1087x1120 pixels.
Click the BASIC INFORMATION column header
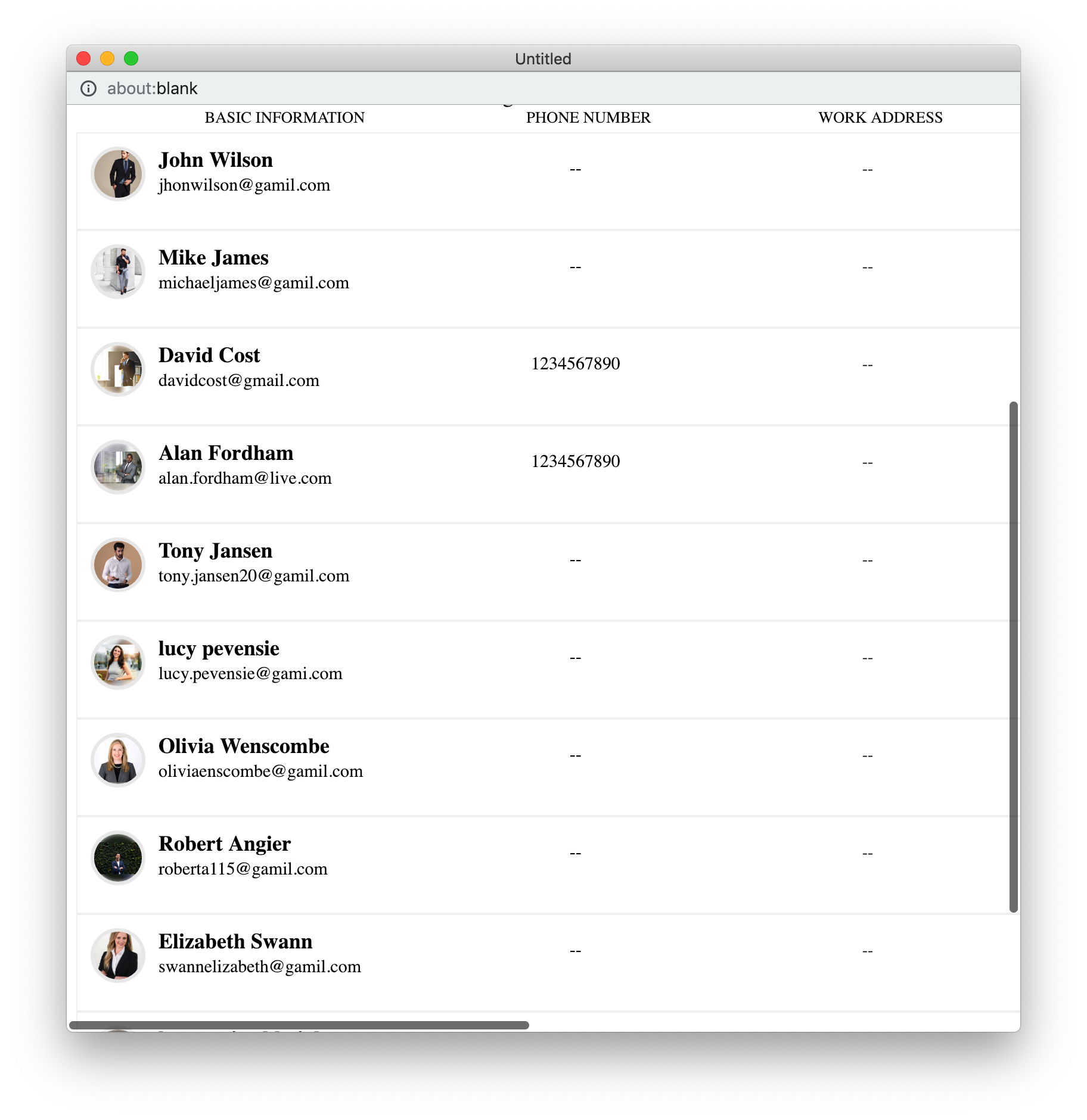pyautogui.click(x=285, y=117)
